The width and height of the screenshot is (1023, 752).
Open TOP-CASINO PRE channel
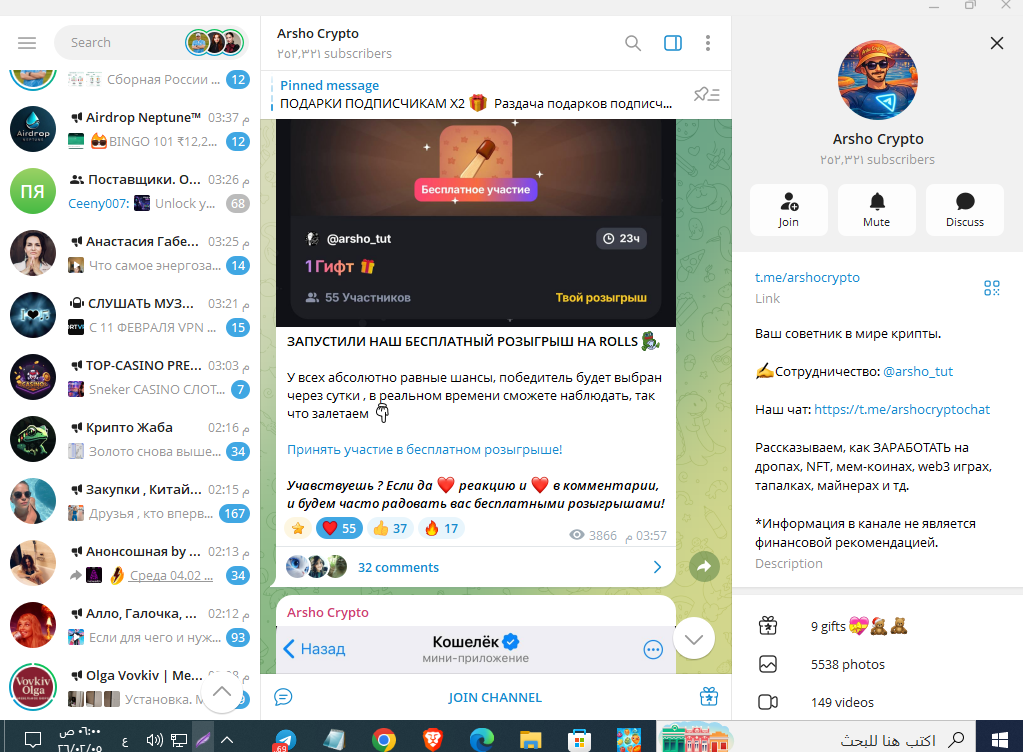[130, 377]
